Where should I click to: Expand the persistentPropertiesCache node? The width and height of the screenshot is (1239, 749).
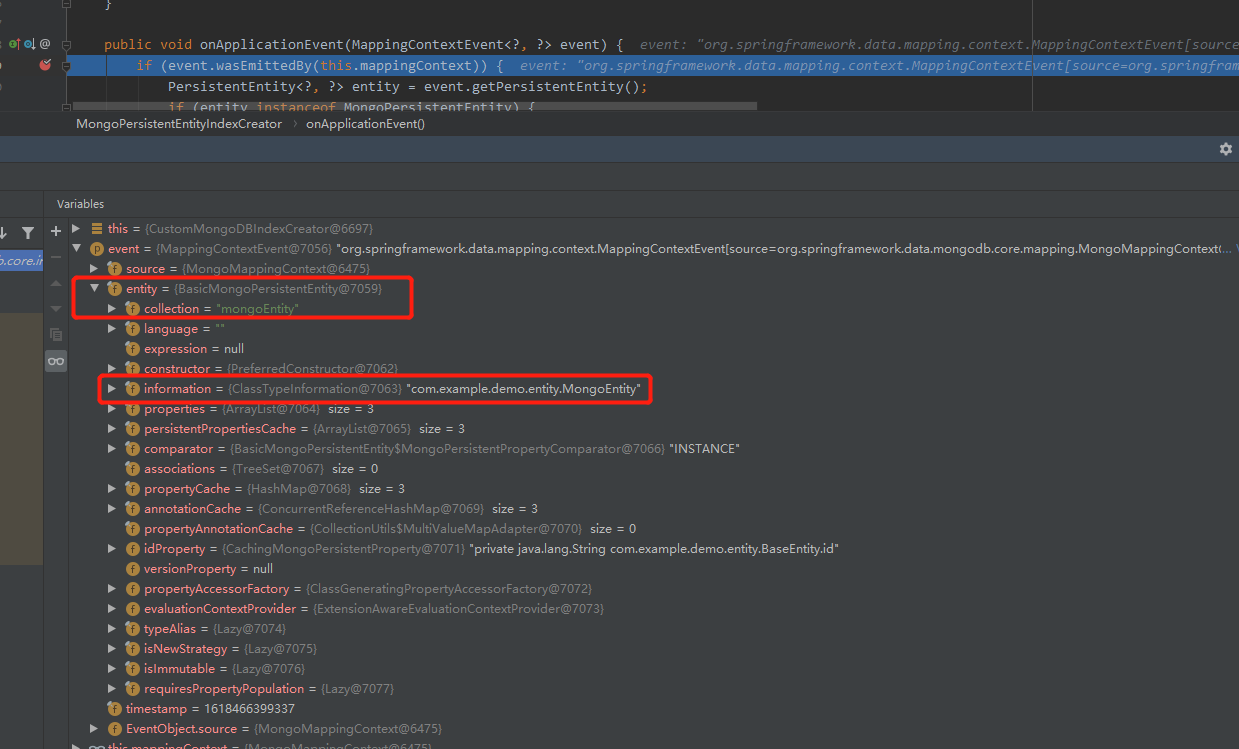pos(112,429)
